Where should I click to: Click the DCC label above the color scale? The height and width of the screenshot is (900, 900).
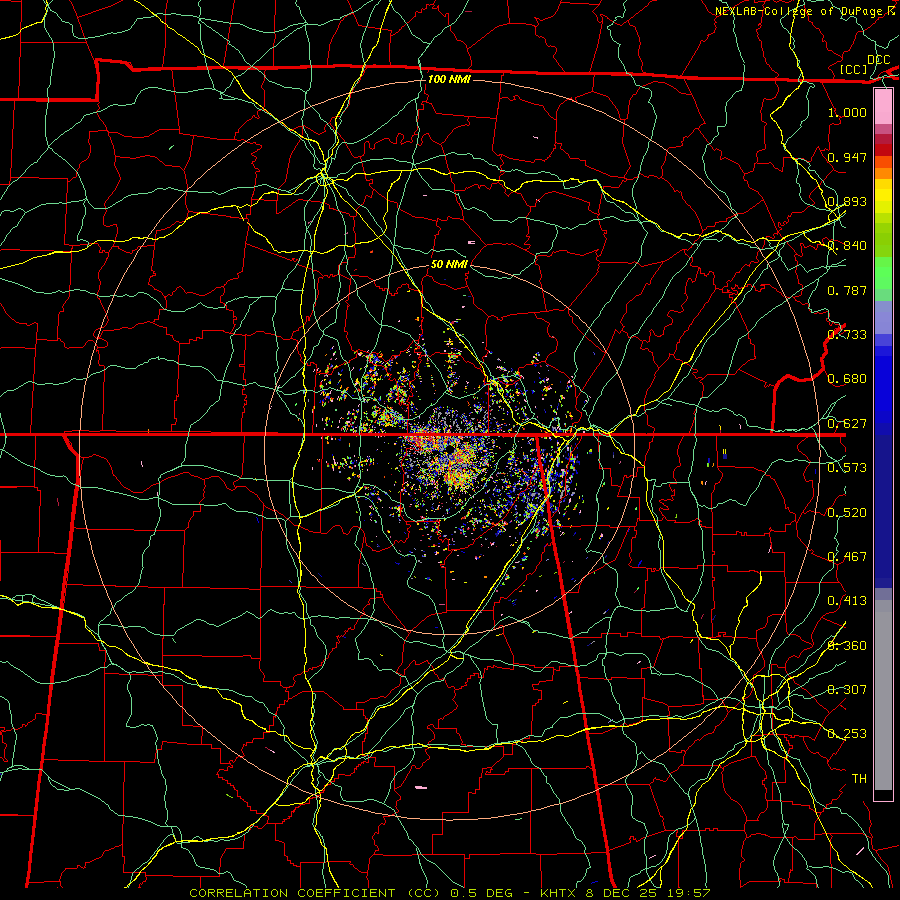[878, 60]
